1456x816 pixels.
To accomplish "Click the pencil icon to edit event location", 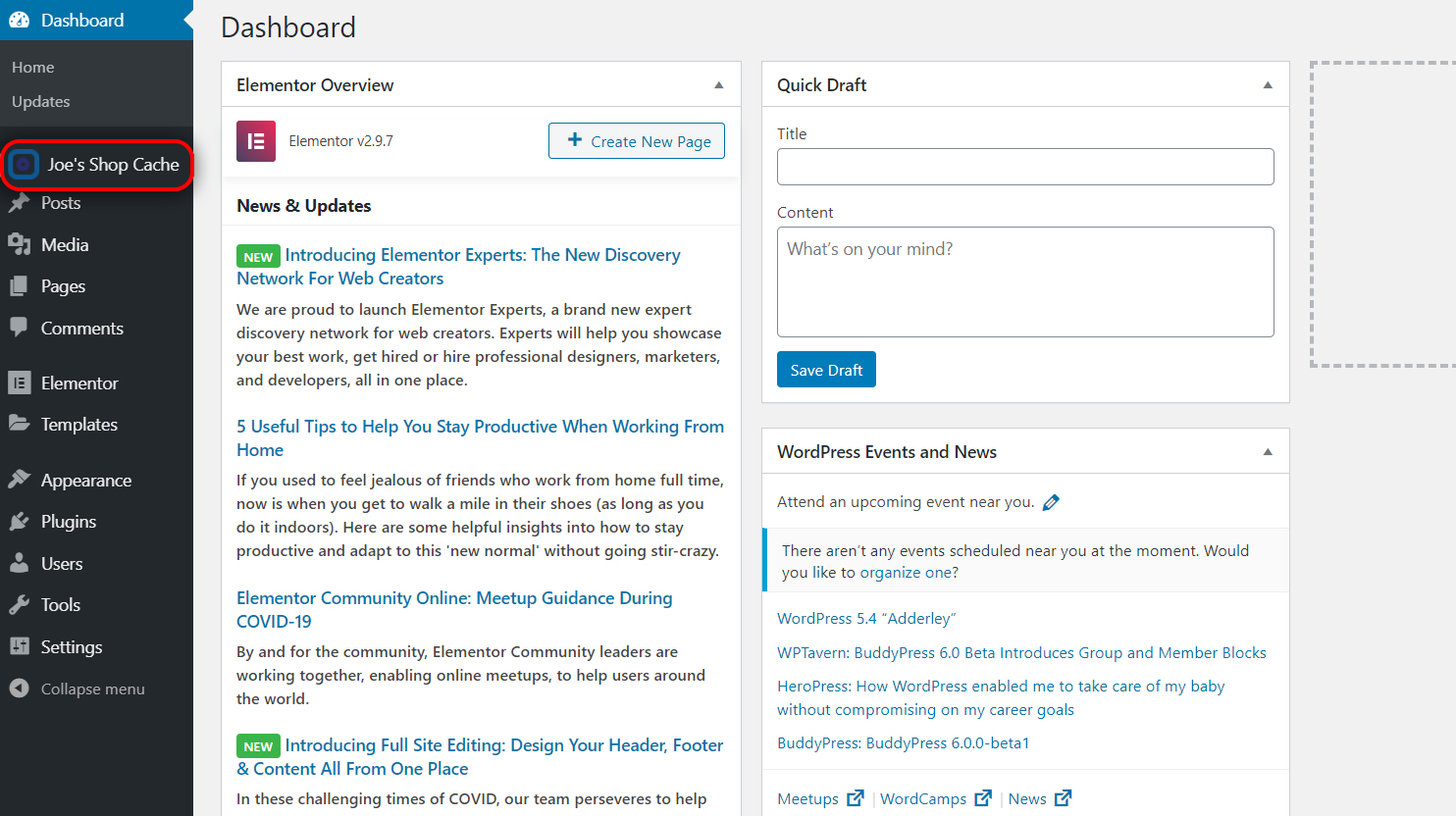I will coord(1051,502).
